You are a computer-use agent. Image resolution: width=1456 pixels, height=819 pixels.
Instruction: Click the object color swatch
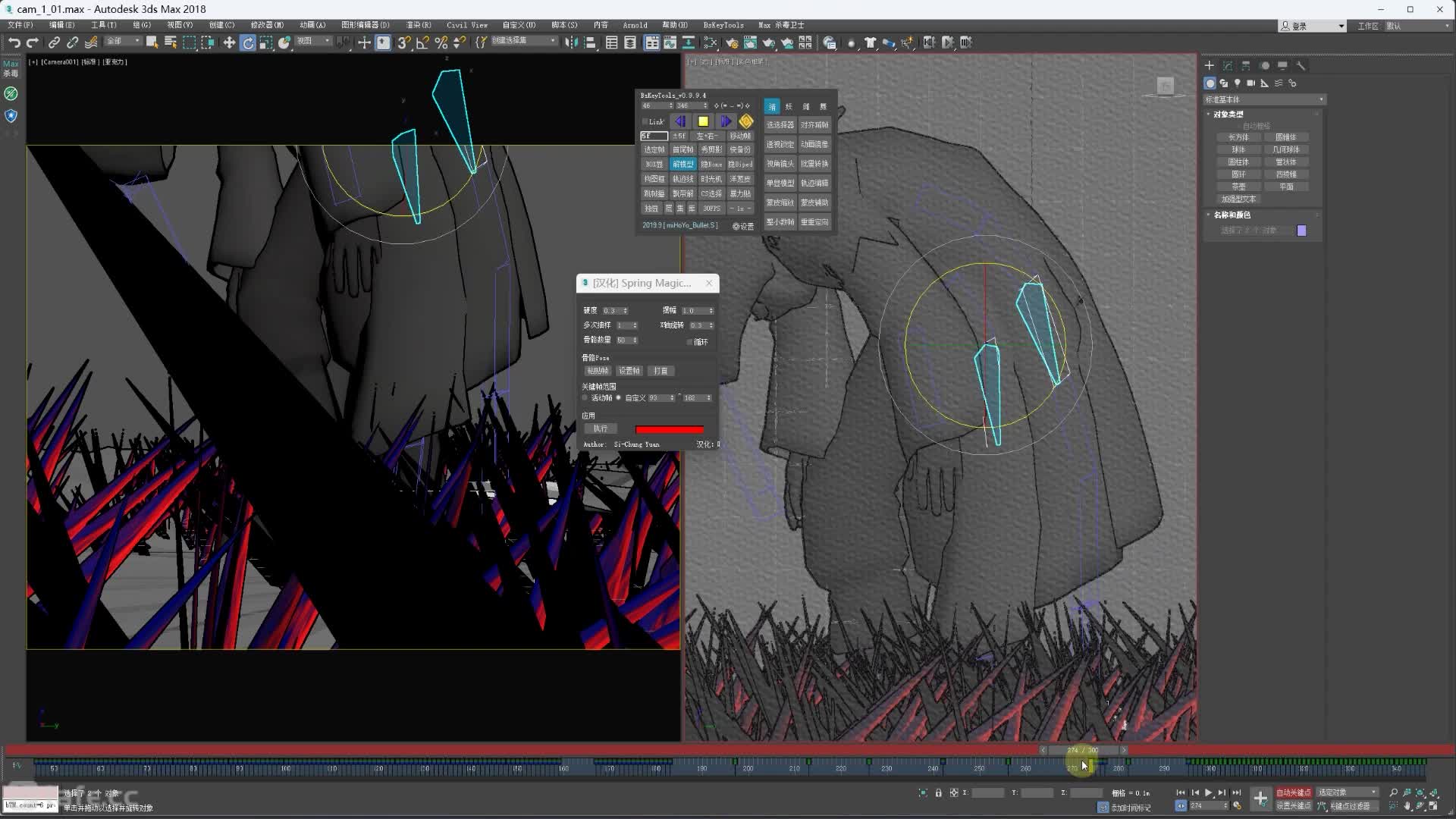click(x=1301, y=231)
